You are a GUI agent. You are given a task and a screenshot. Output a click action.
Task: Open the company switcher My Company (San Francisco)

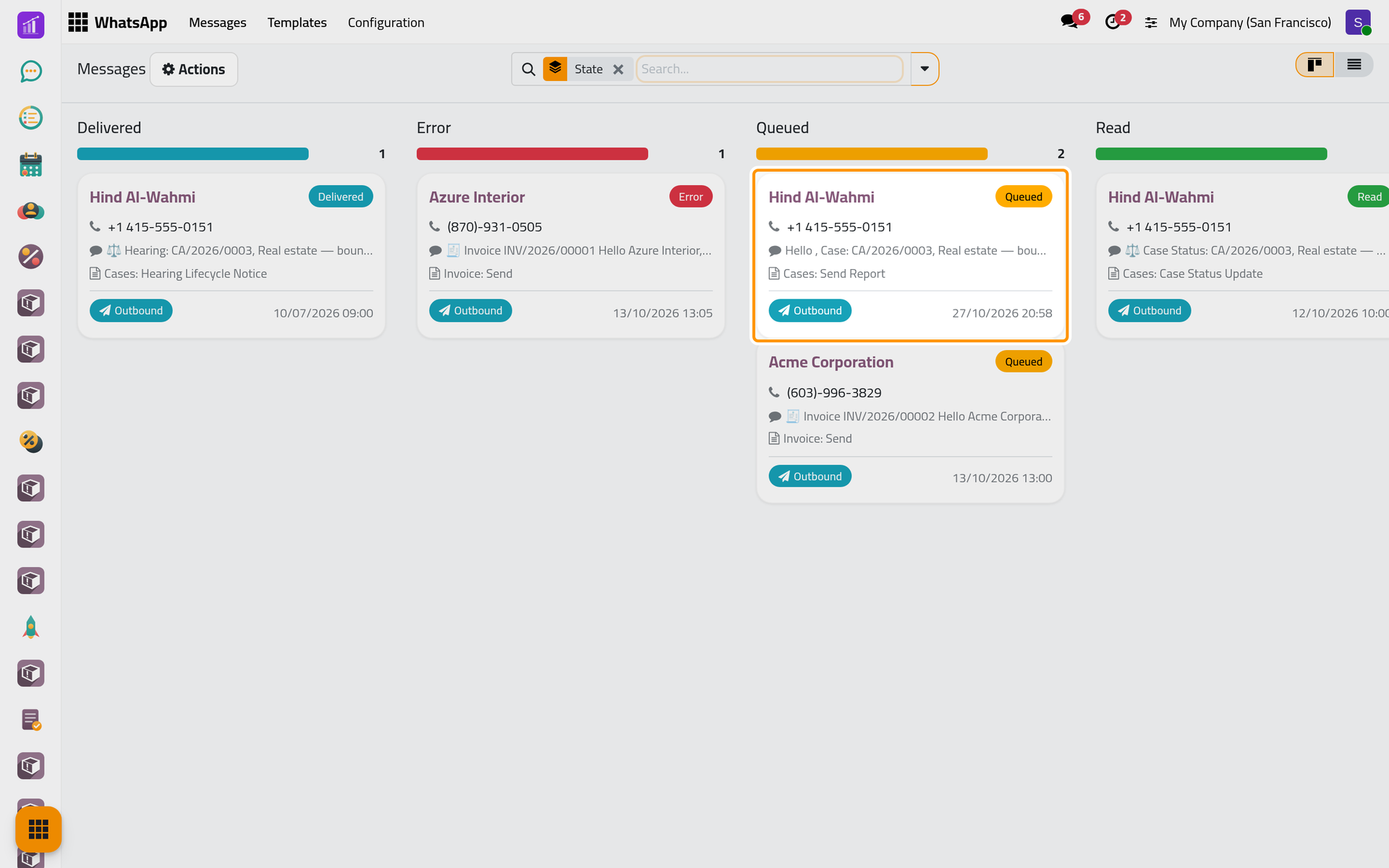point(1250,22)
